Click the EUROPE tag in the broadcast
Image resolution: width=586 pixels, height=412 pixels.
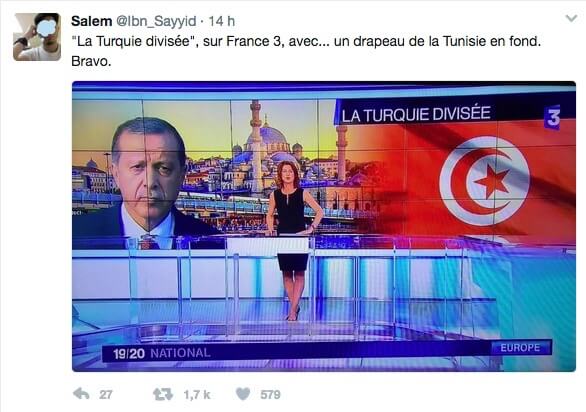pos(520,348)
